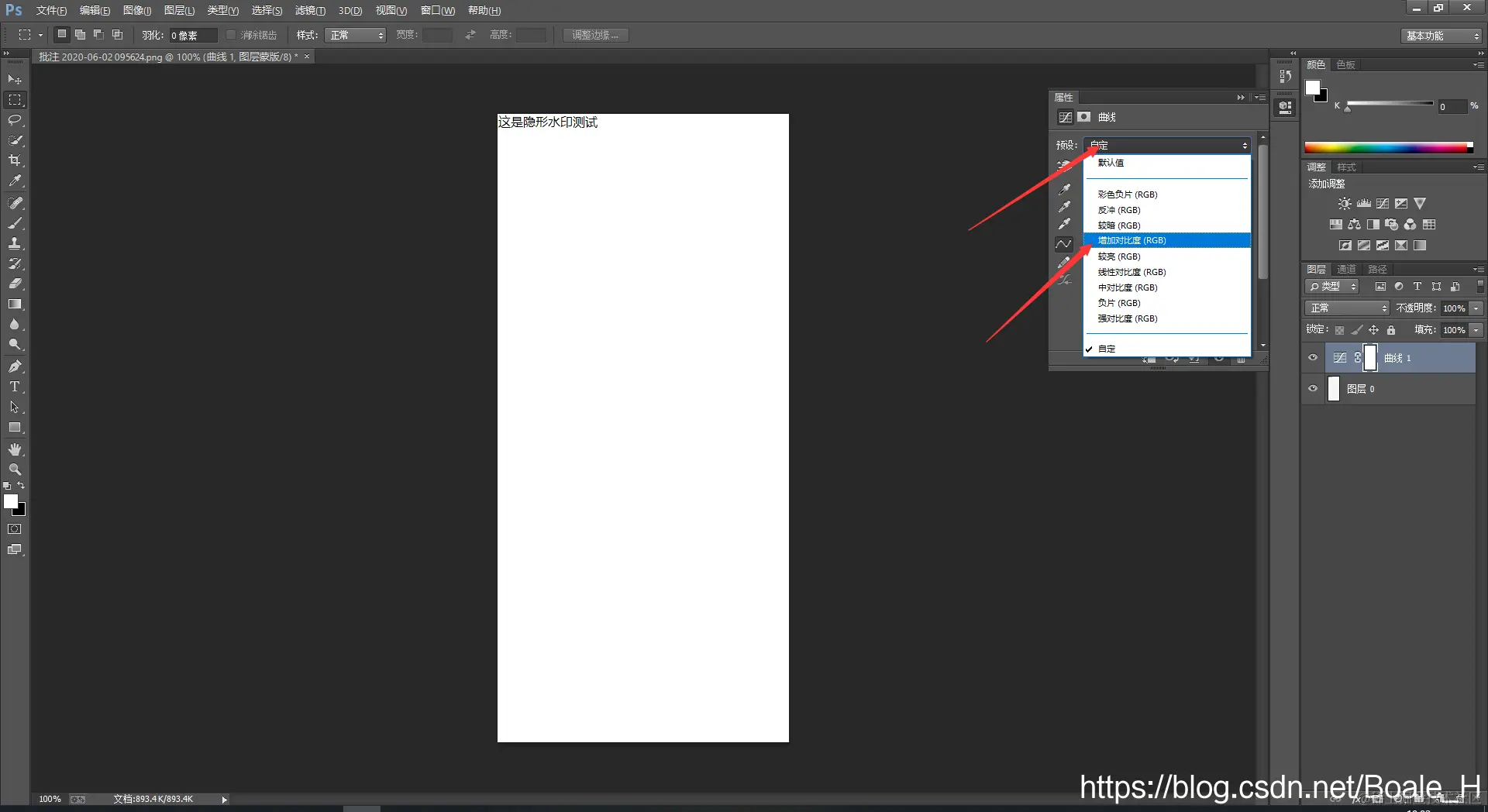Click Brightness/Contrast adjustment icon
The width and height of the screenshot is (1488, 812).
pyautogui.click(x=1345, y=204)
